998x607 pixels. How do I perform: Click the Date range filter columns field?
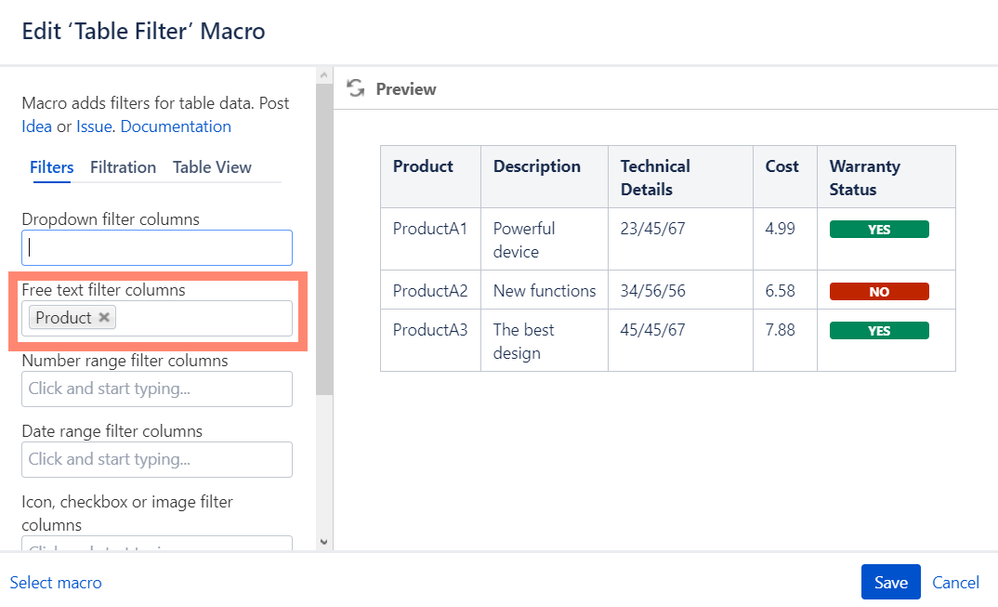[x=157, y=460]
